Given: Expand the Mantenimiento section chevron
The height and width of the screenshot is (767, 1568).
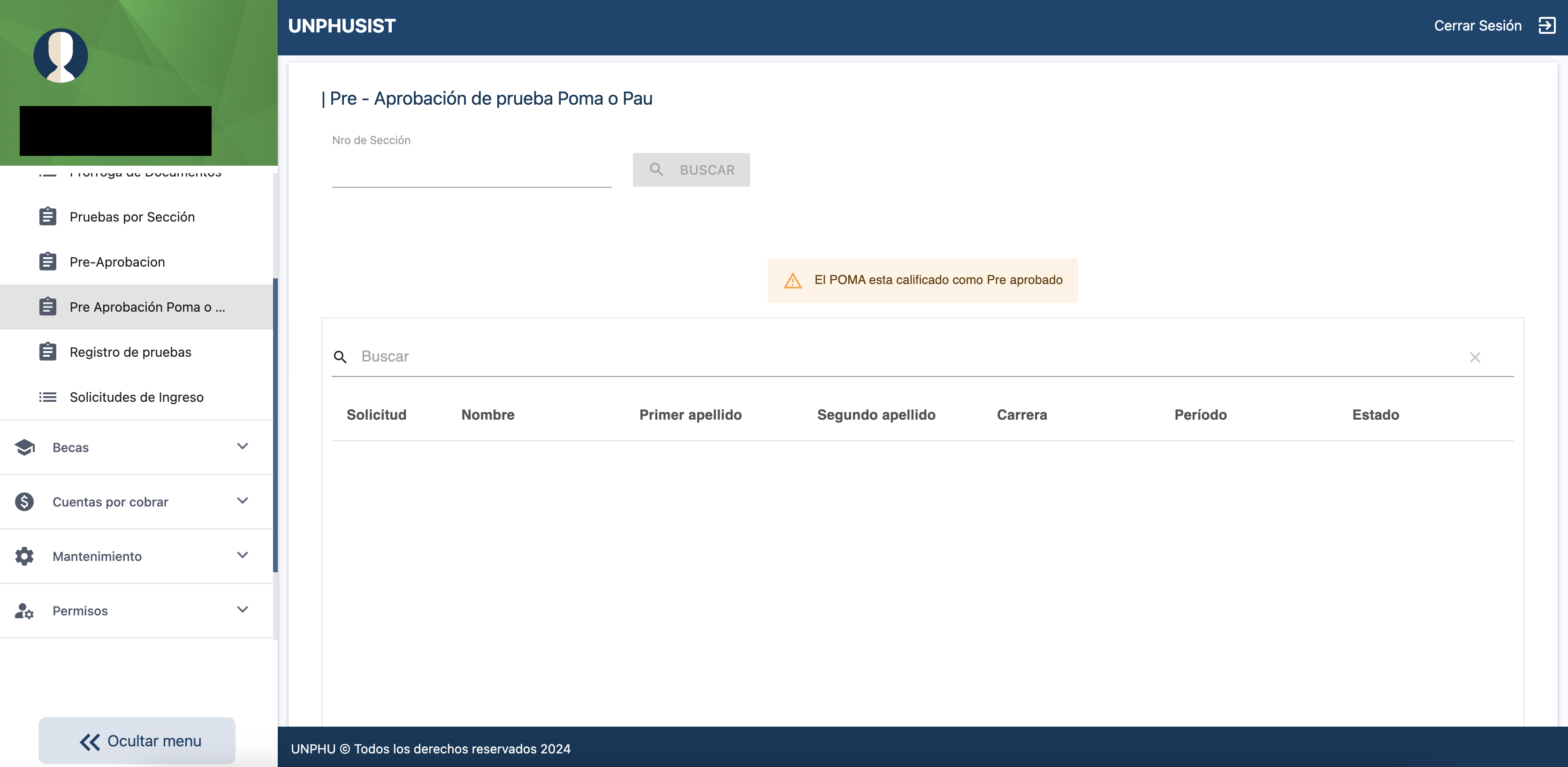Looking at the screenshot, I should [x=242, y=555].
